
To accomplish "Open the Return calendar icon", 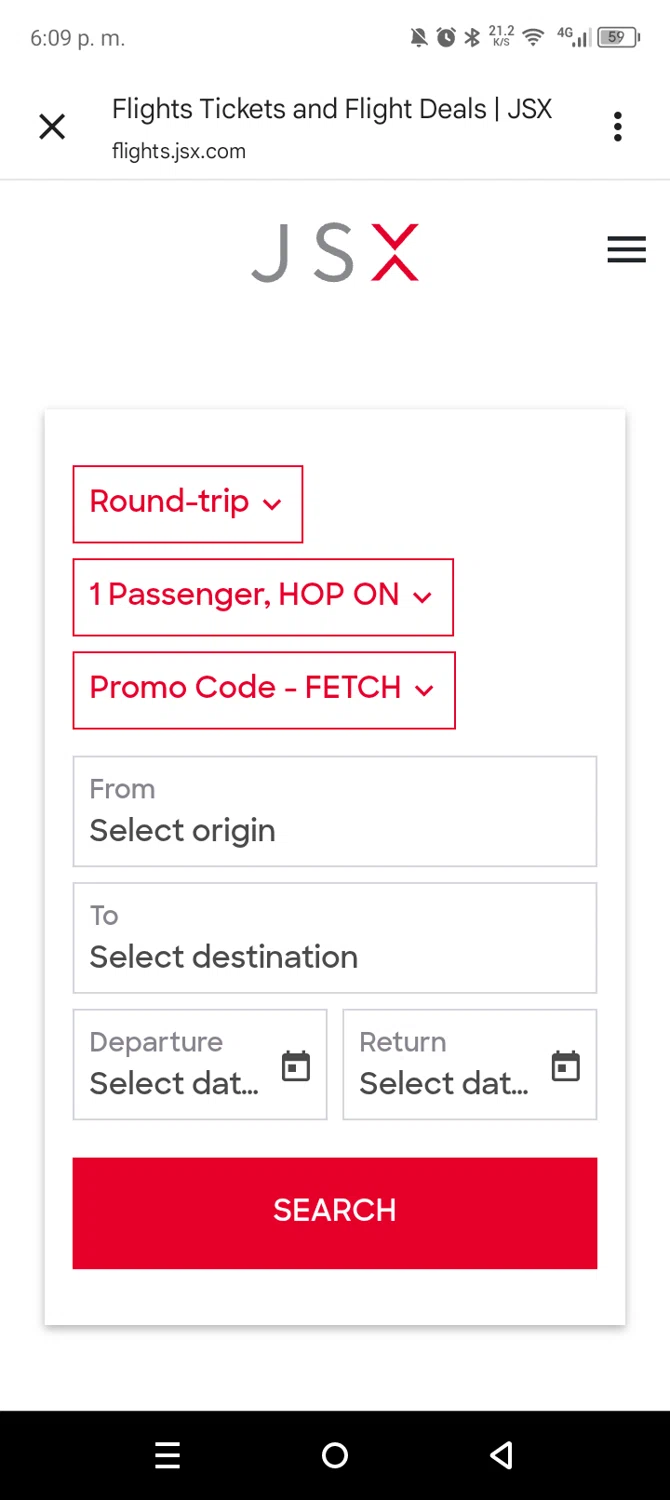I will tap(566, 1066).
